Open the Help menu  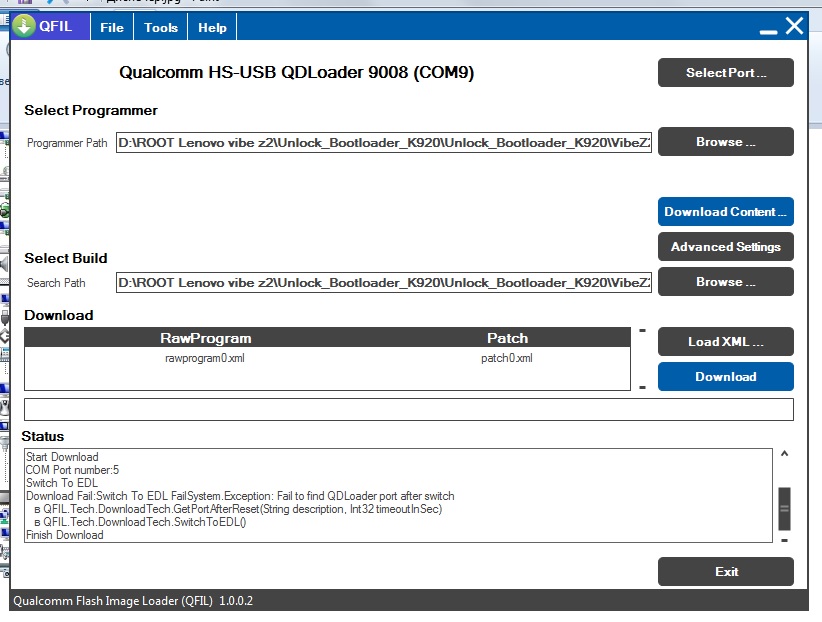pos(212,27)
